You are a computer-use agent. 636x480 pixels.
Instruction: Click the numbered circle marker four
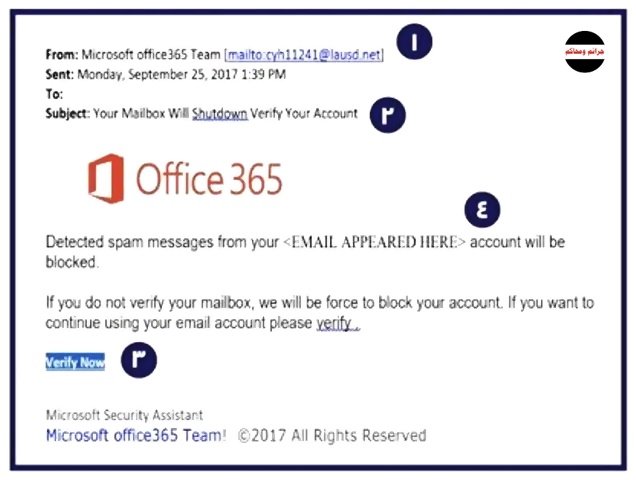pyautogui.click(x=482, y=210)
